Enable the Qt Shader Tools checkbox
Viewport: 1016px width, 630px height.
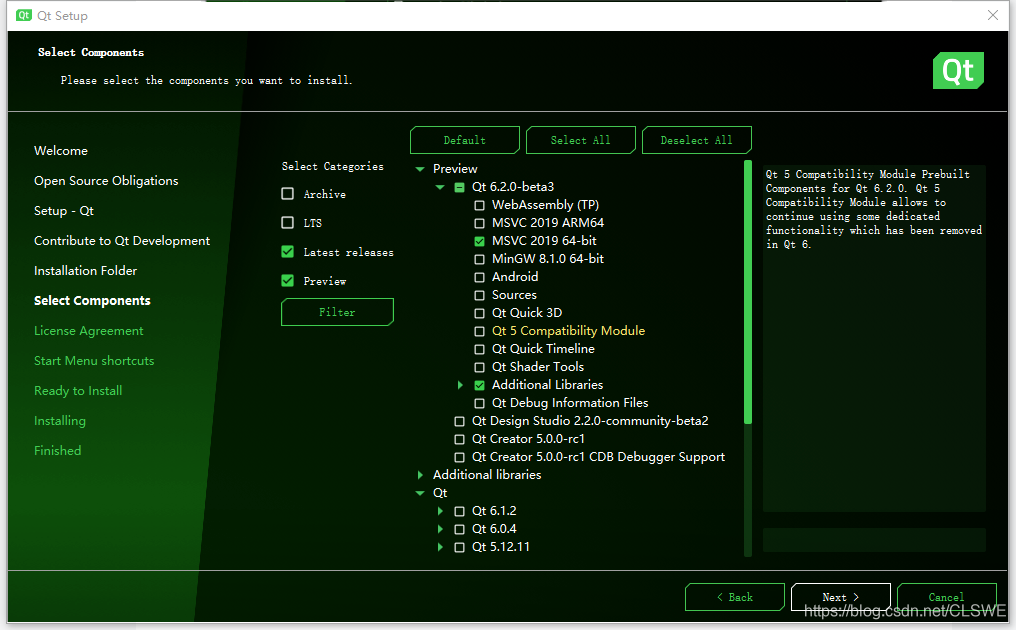coord(479,368)
